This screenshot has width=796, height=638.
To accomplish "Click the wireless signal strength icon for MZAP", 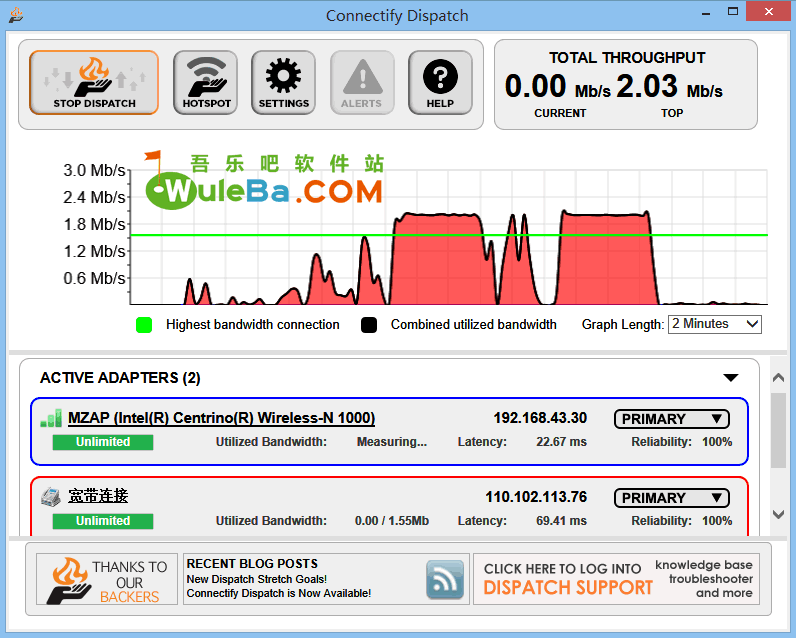I will 51,418.
